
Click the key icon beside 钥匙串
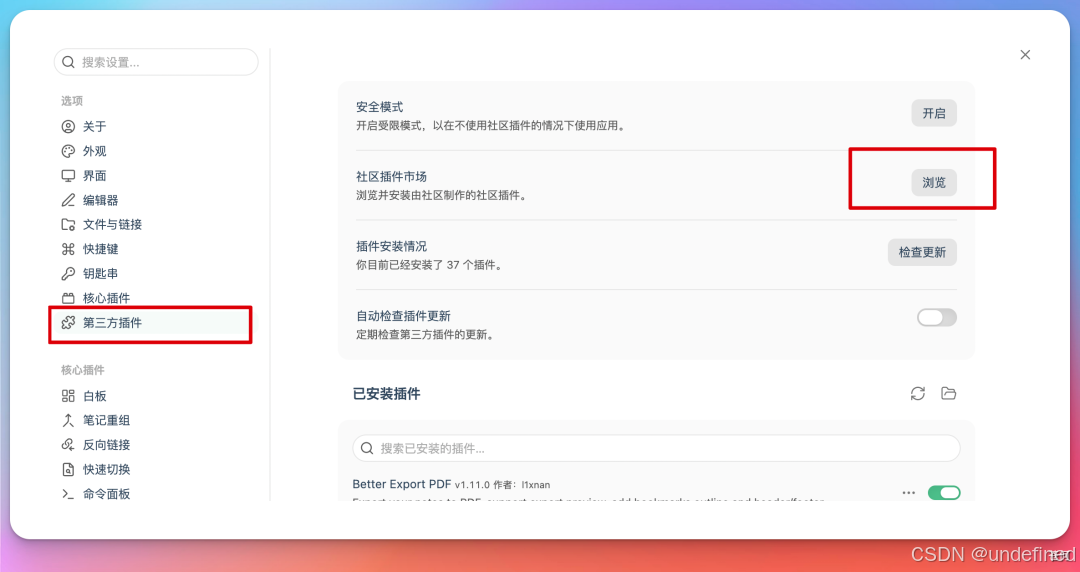point(68,274)
